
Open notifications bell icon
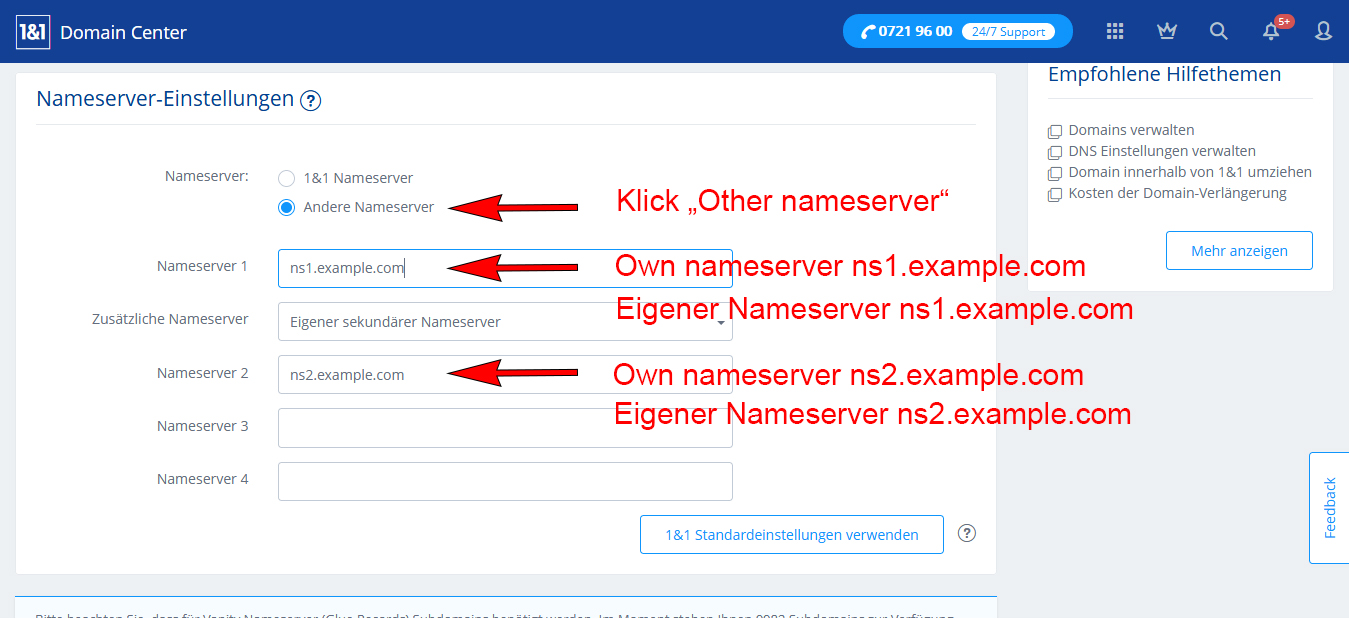pyautogui.click(x=1271, y=31)
